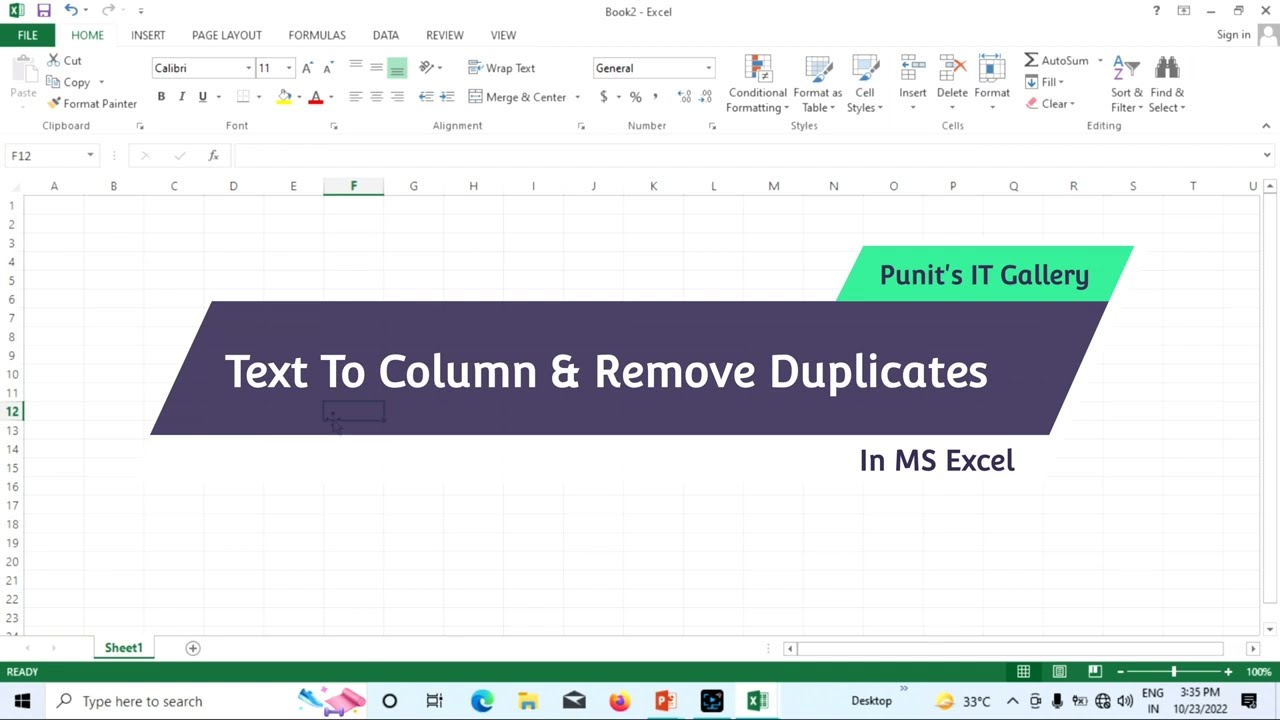Open the General number format dropdown
1280x720 pixels.
(x=708, y=68)
